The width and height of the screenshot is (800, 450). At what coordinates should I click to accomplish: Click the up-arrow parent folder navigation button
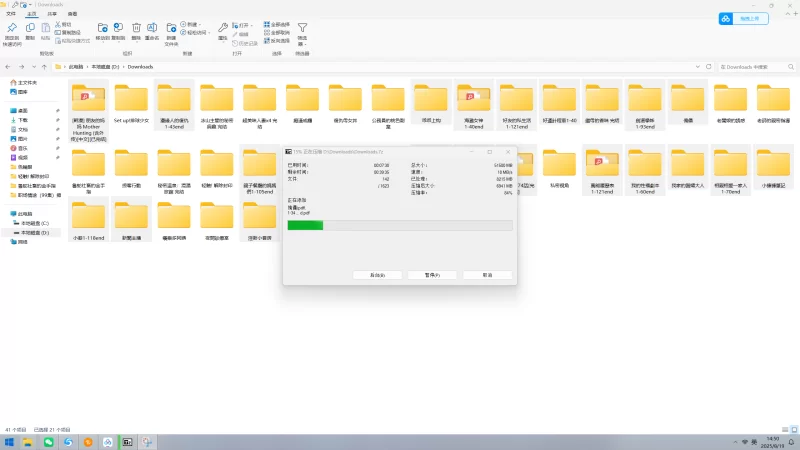[44, 66]
